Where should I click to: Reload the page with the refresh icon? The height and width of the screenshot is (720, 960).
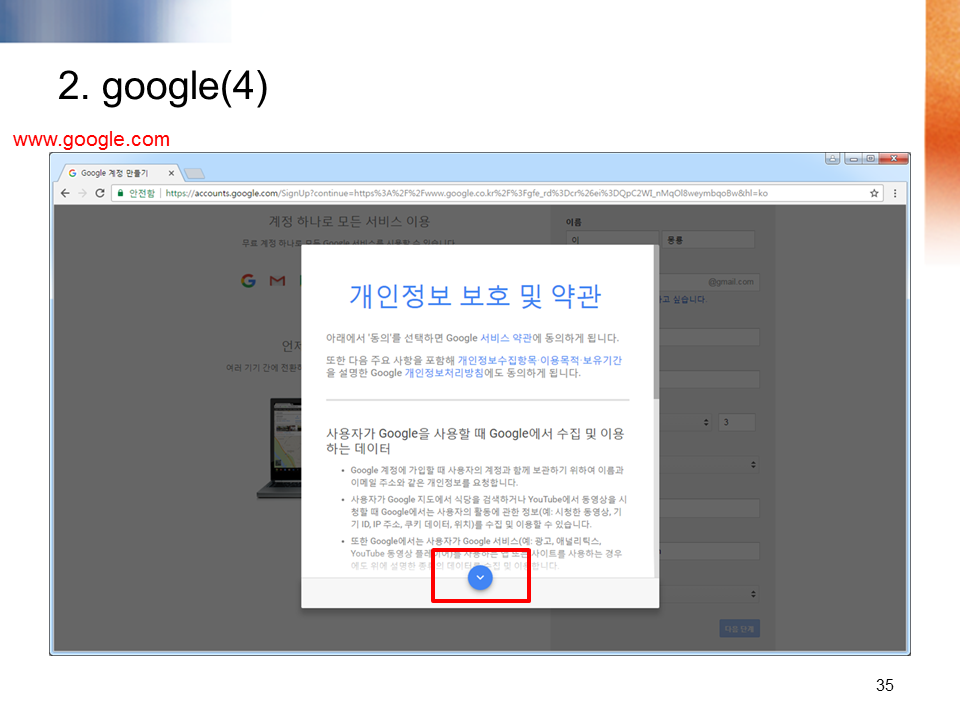(x=100, y=193)
